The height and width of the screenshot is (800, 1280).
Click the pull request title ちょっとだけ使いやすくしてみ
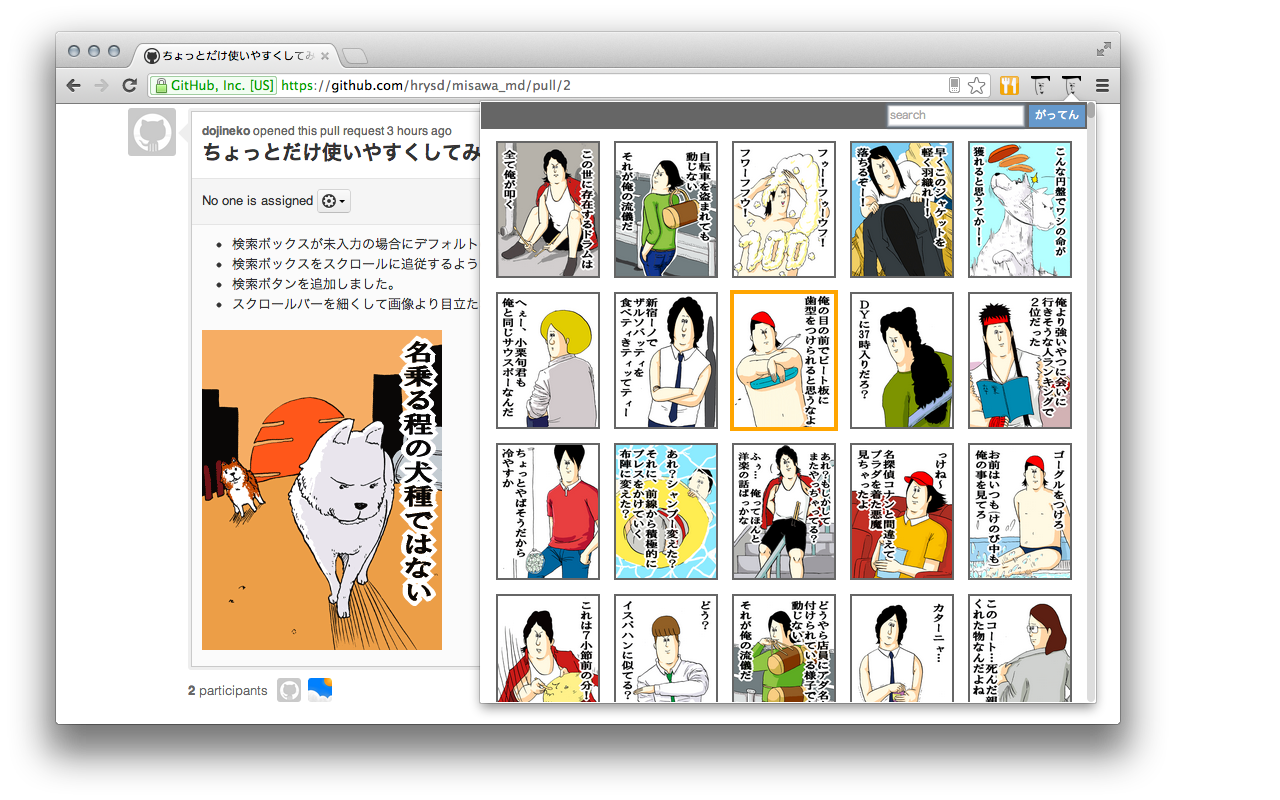pyautogui.click(x=341, y=152)
